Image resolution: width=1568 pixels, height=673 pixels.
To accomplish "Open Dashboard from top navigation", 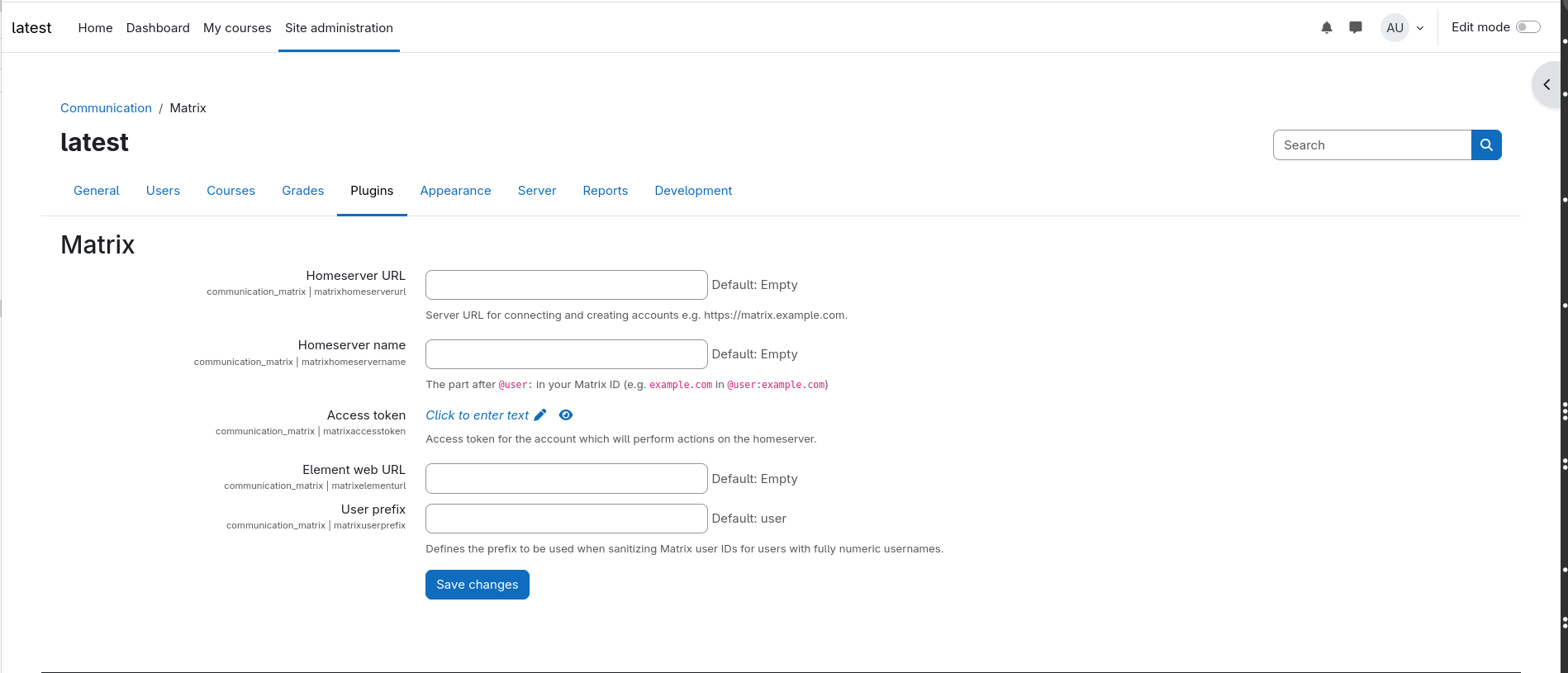I will tap(158, 27).
